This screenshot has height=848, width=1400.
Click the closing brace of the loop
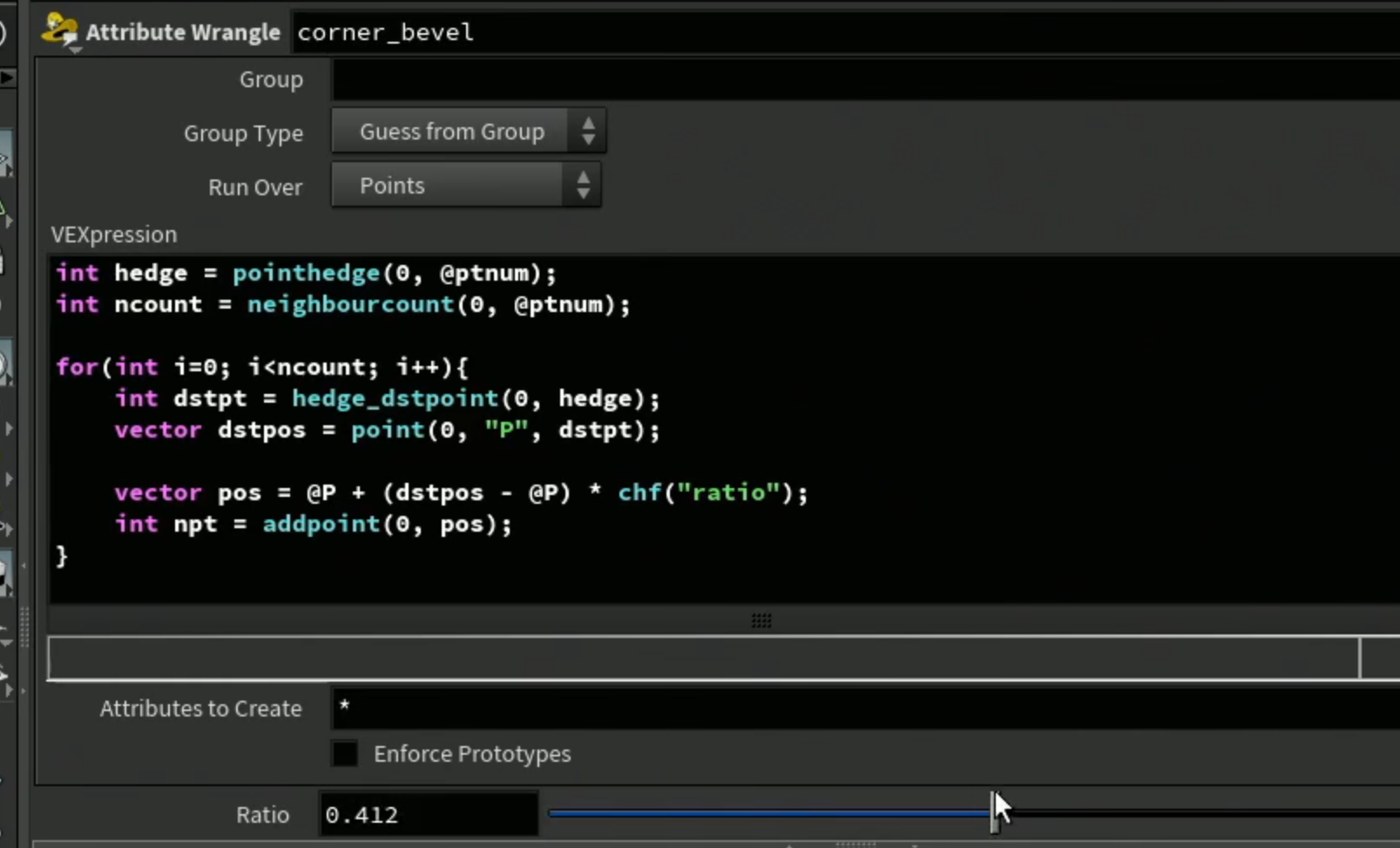62,556
